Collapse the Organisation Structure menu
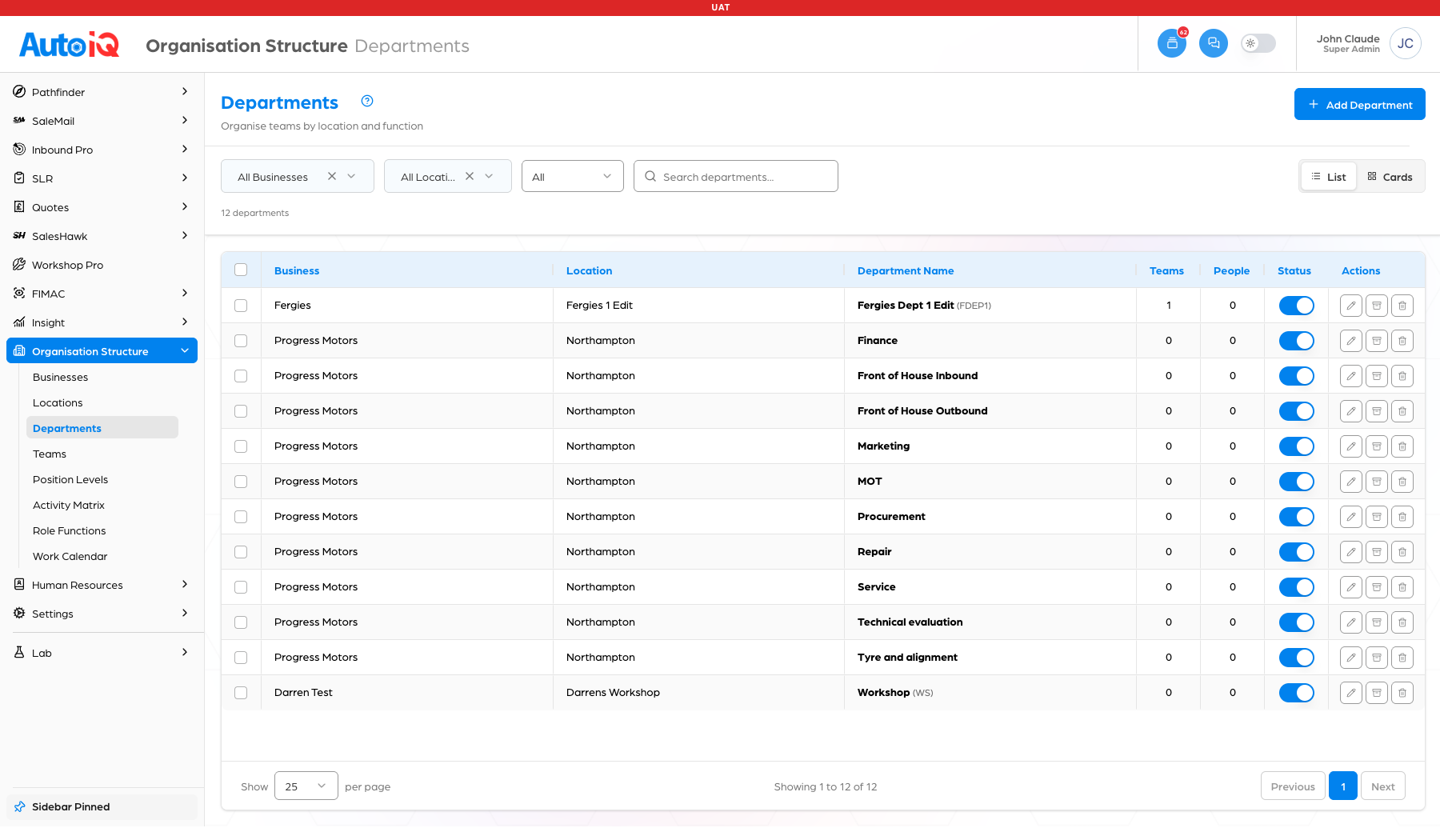 pyautogui.click(x=102, y=350)
